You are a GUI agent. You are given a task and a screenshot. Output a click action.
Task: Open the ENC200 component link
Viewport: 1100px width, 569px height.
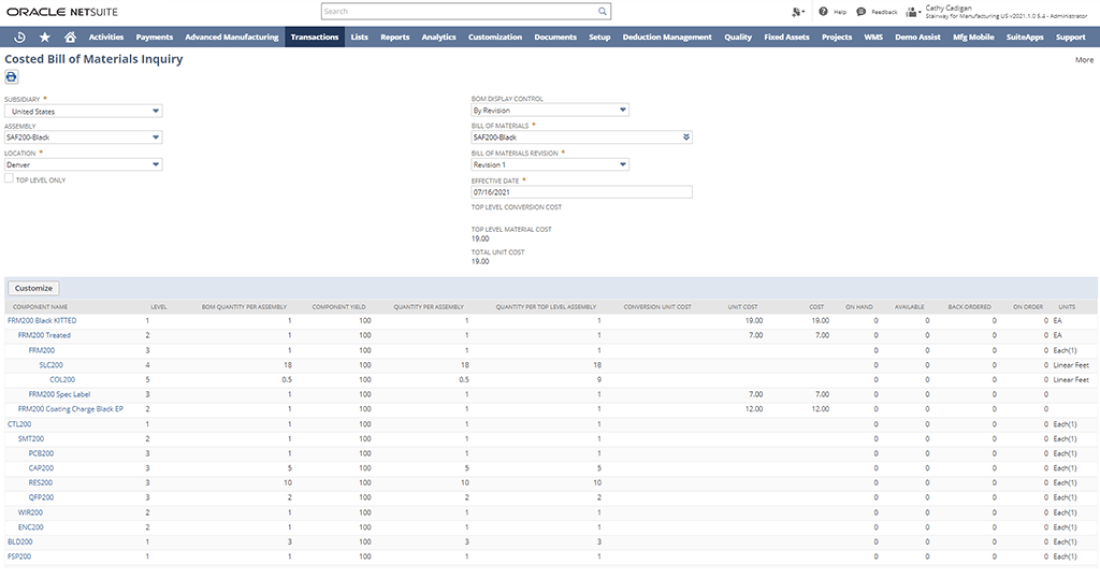click(x=31, y=527)
